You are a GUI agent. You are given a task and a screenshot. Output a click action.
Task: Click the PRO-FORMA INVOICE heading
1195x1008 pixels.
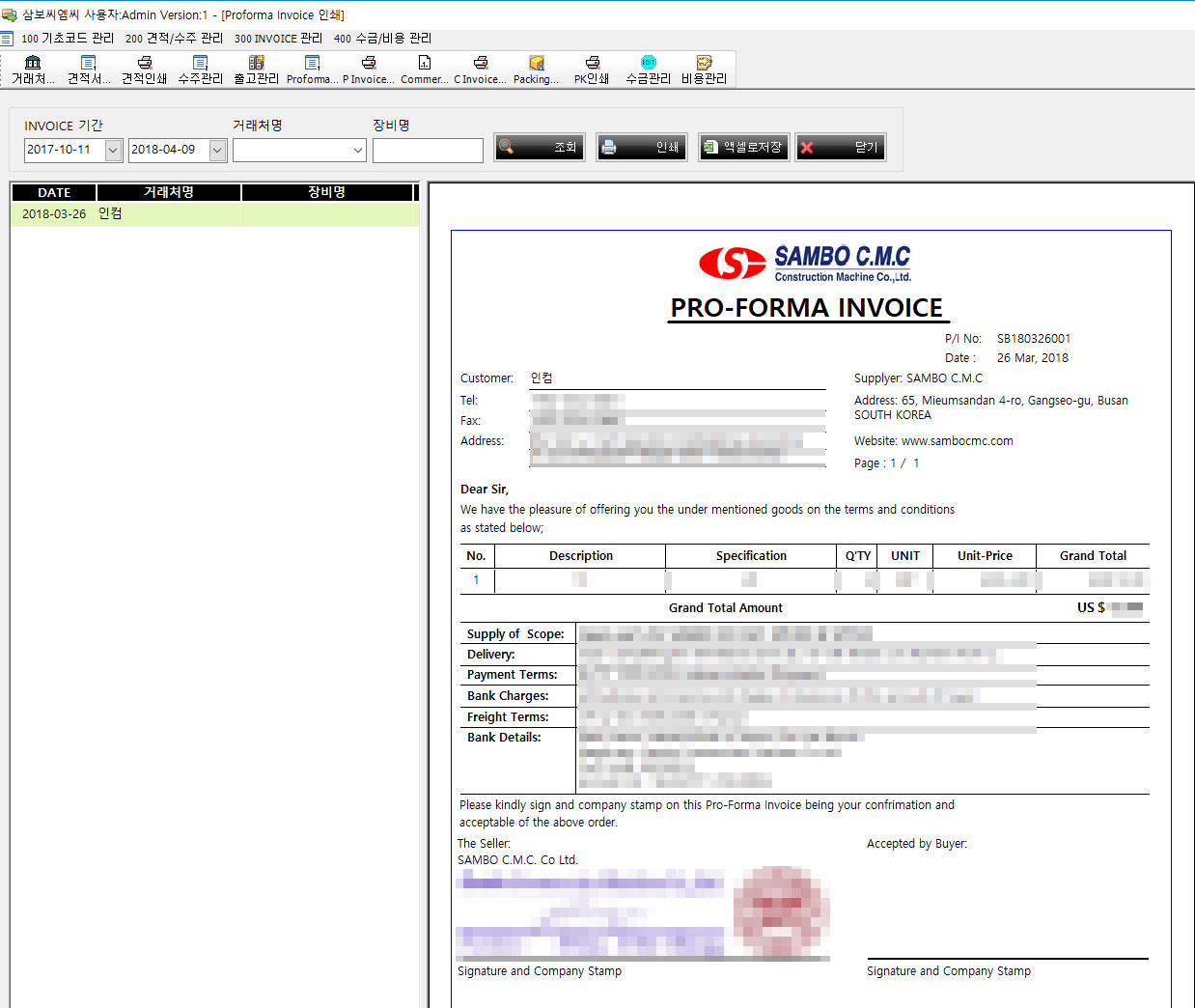[x=807, y=308]
